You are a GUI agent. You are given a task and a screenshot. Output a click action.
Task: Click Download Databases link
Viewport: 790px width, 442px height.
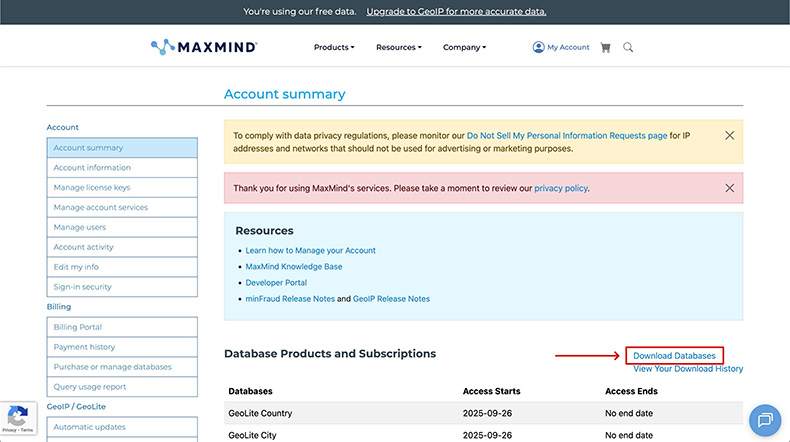click(674, 356)
